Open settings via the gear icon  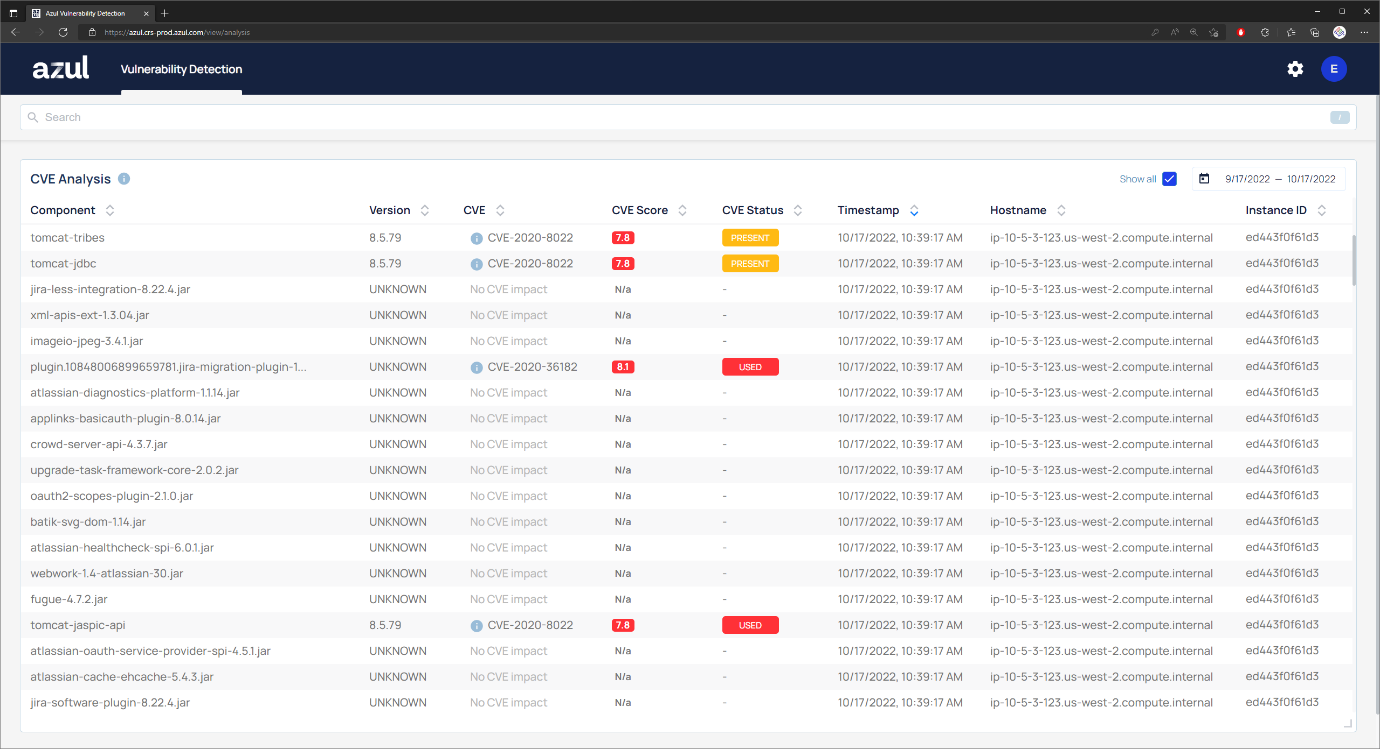tap(1295, 69)
